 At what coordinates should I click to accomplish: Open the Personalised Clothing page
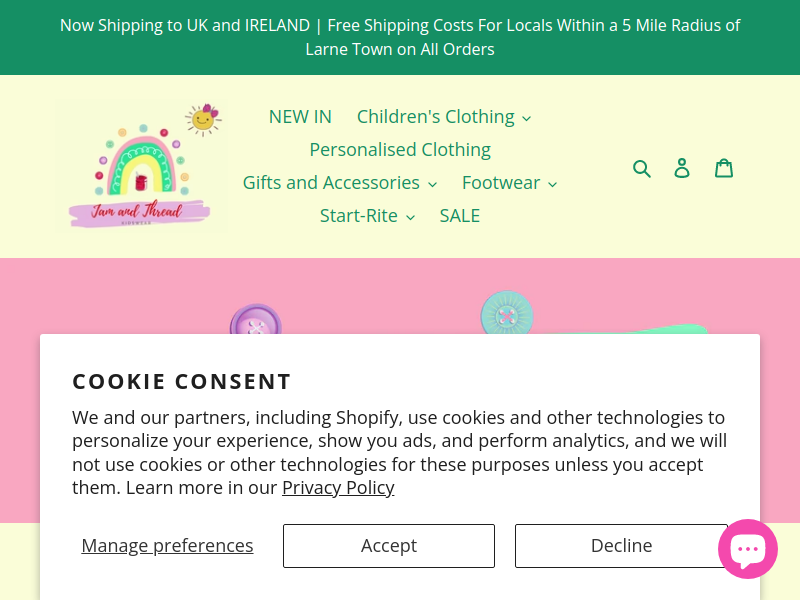[400, 150]
